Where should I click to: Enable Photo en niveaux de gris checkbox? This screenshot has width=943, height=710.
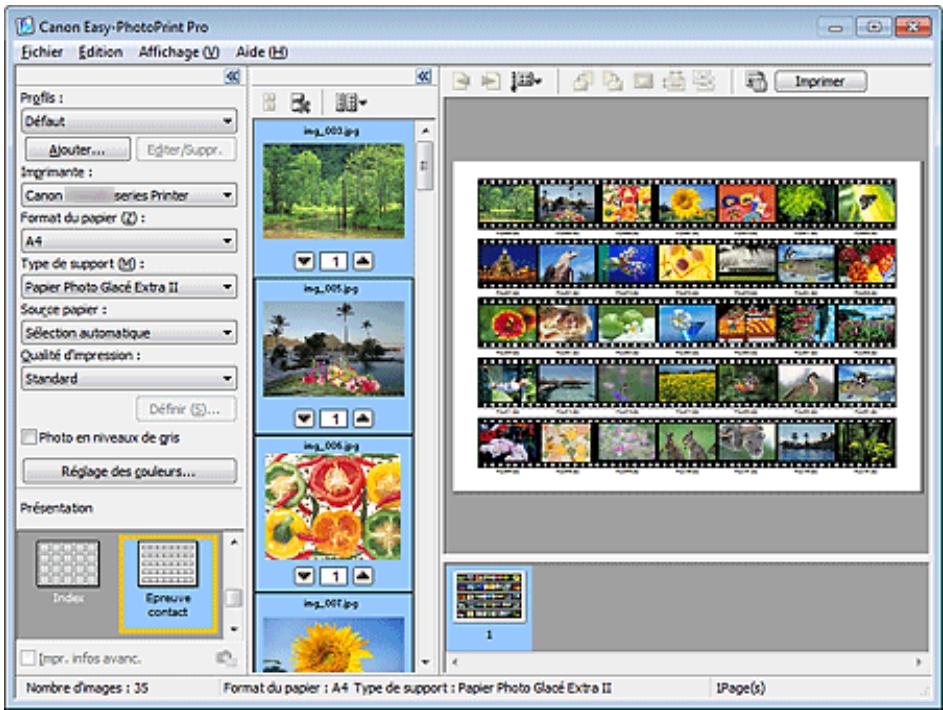tap(29, 437)
